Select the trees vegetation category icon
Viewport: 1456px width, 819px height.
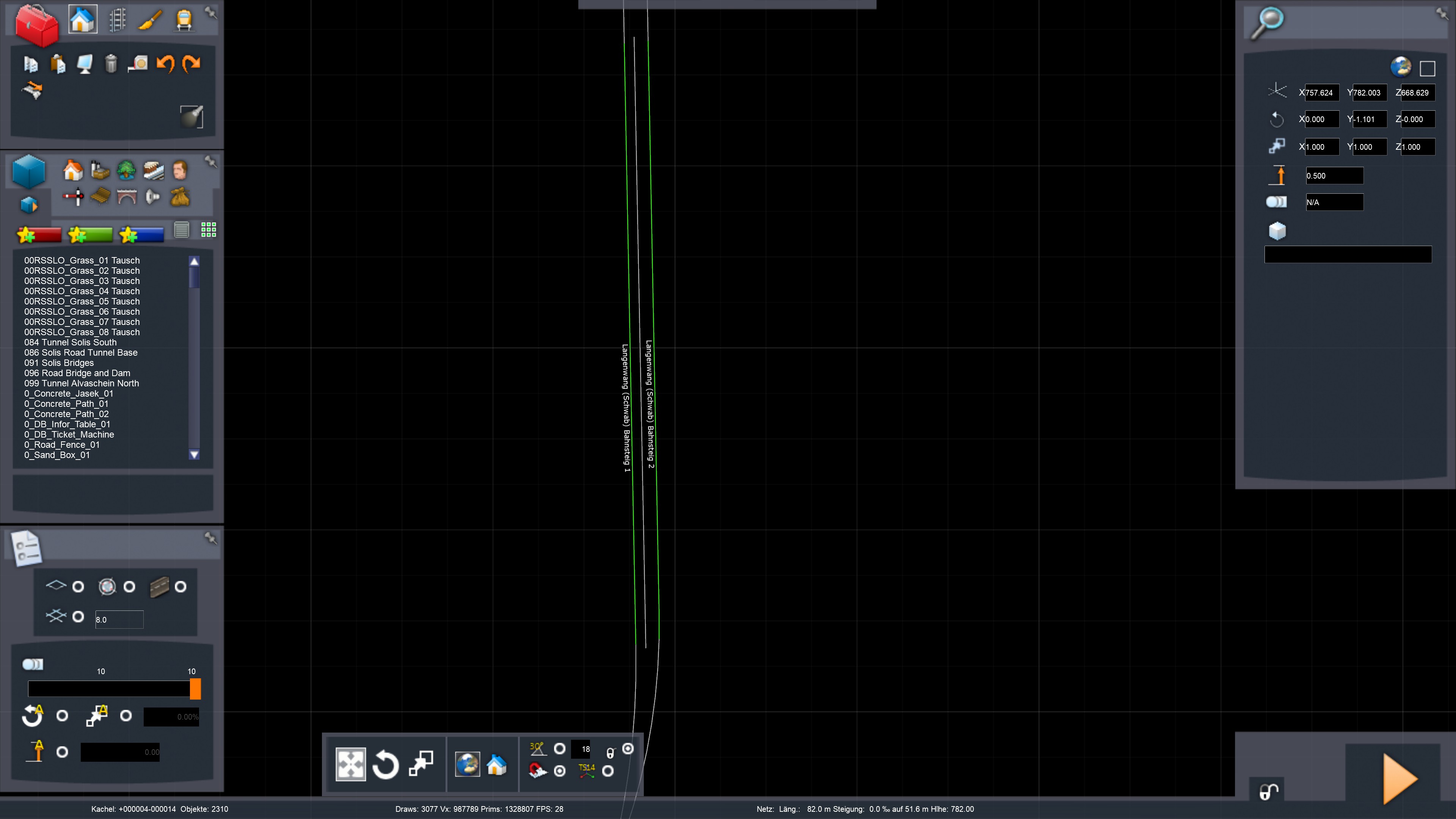click(x=126, y=169)
